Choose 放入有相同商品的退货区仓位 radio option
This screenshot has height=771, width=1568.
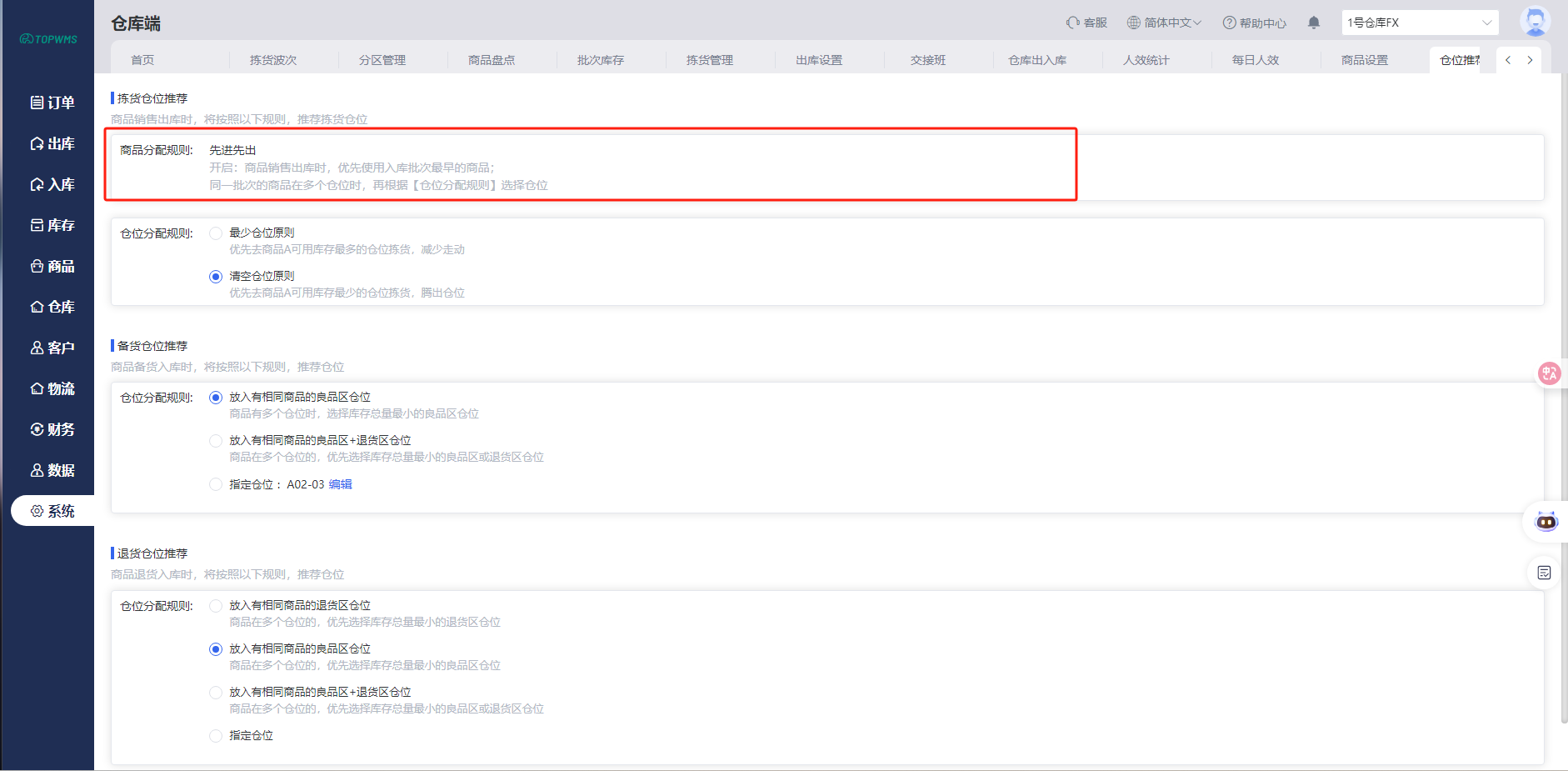pyautogui.click(x=216, y=606)
